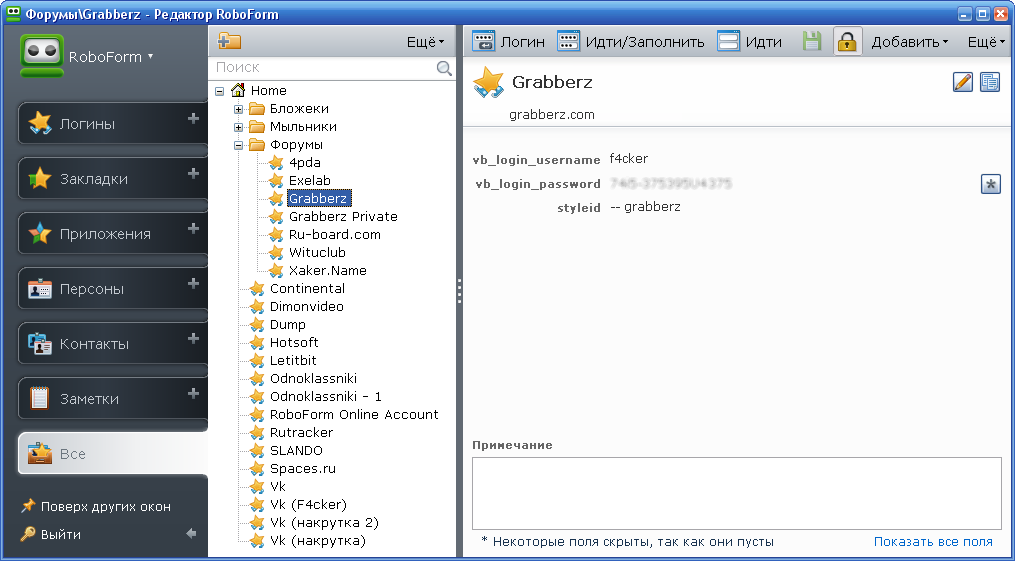Collapse the sidebar with the left arrow
Viewport: 1015px width, 561px height.
(191, 534)
